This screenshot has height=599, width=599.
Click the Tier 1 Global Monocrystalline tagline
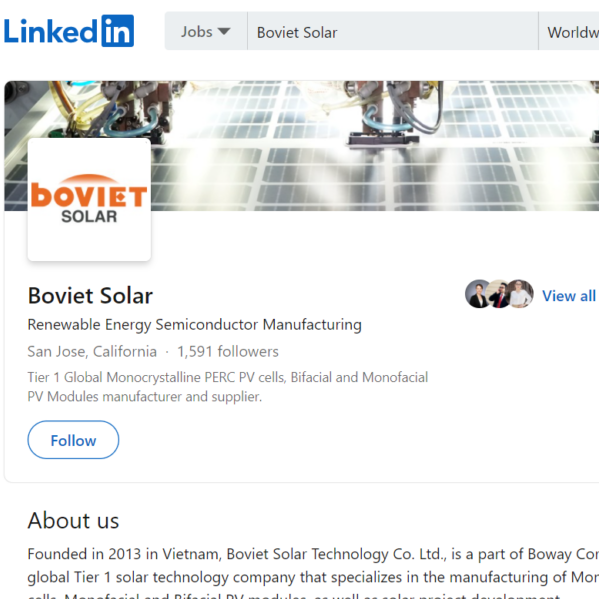pos(228,387)
